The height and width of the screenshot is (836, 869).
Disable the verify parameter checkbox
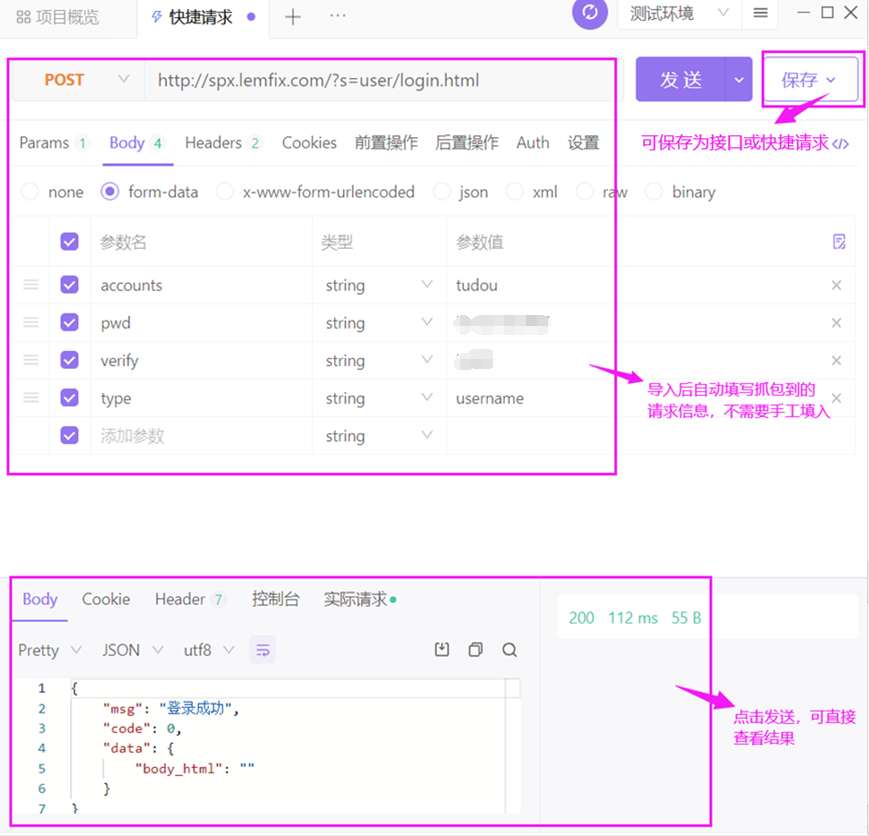coord(68,360)
